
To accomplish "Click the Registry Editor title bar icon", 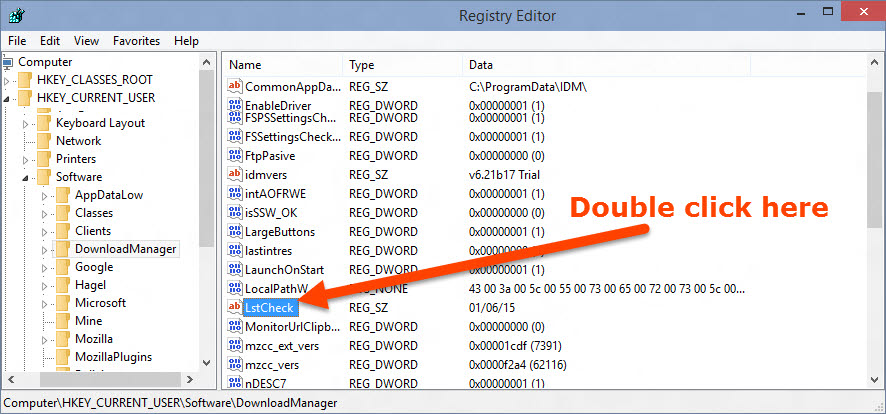I will [x=16, y=16].
